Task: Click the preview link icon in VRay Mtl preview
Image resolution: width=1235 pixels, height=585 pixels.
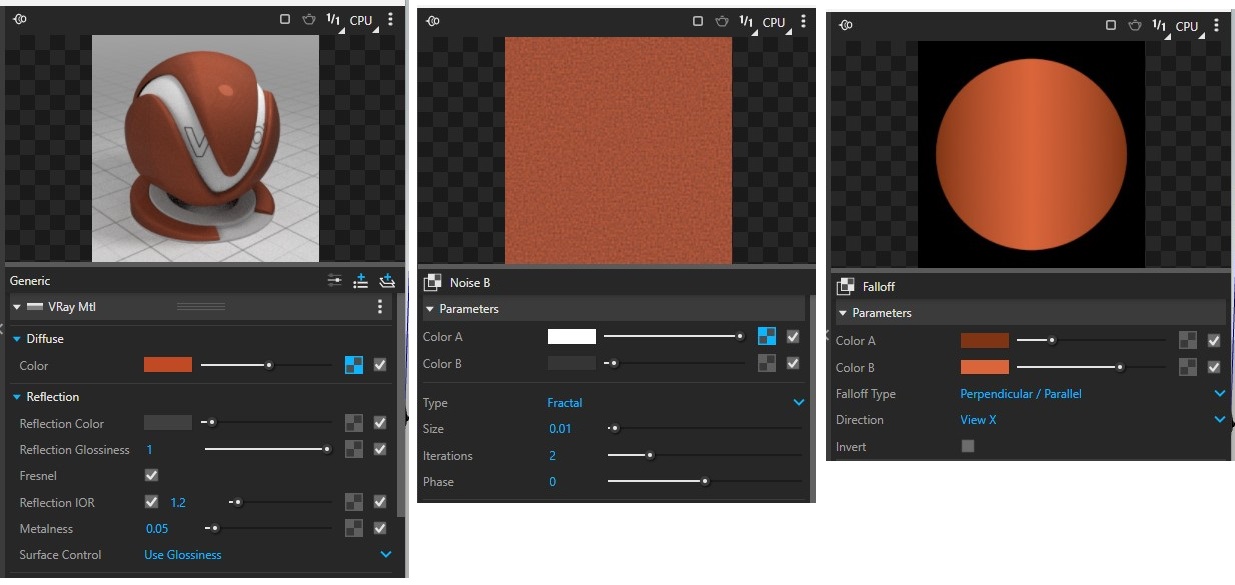Action: click(x=21, y=20)
